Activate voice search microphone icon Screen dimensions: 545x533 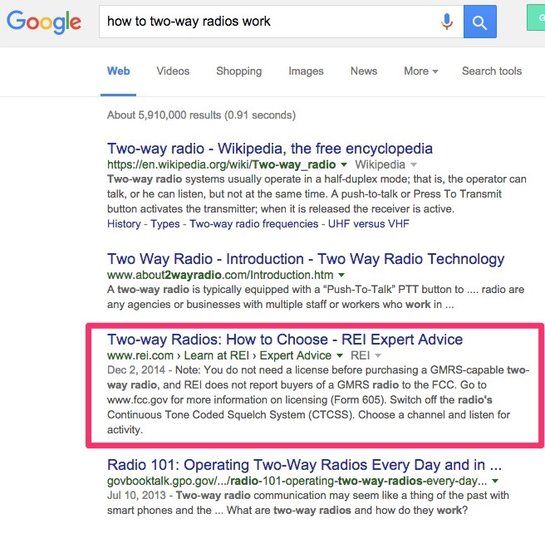pos(447,22)
